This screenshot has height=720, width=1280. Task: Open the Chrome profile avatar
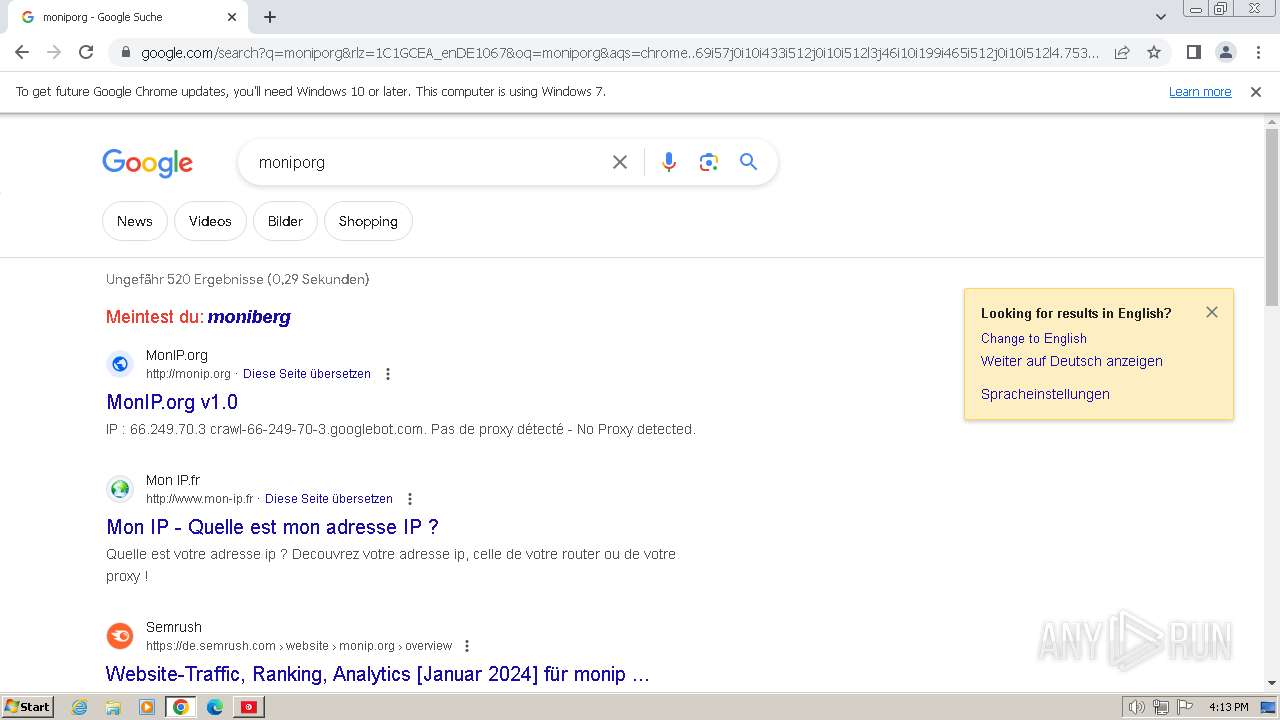[1225, 52]
